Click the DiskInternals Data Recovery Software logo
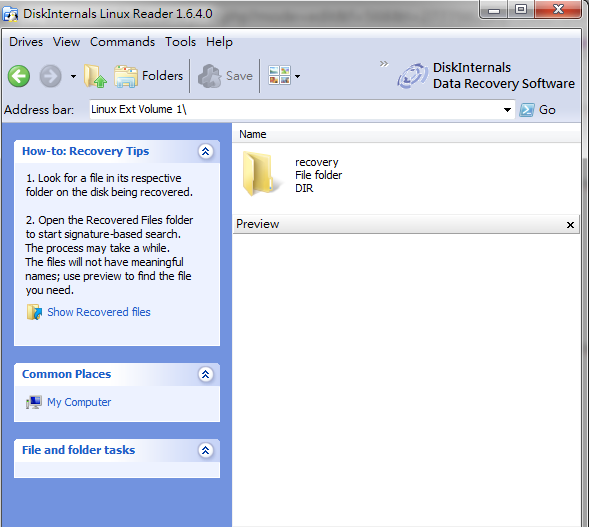 486,76
